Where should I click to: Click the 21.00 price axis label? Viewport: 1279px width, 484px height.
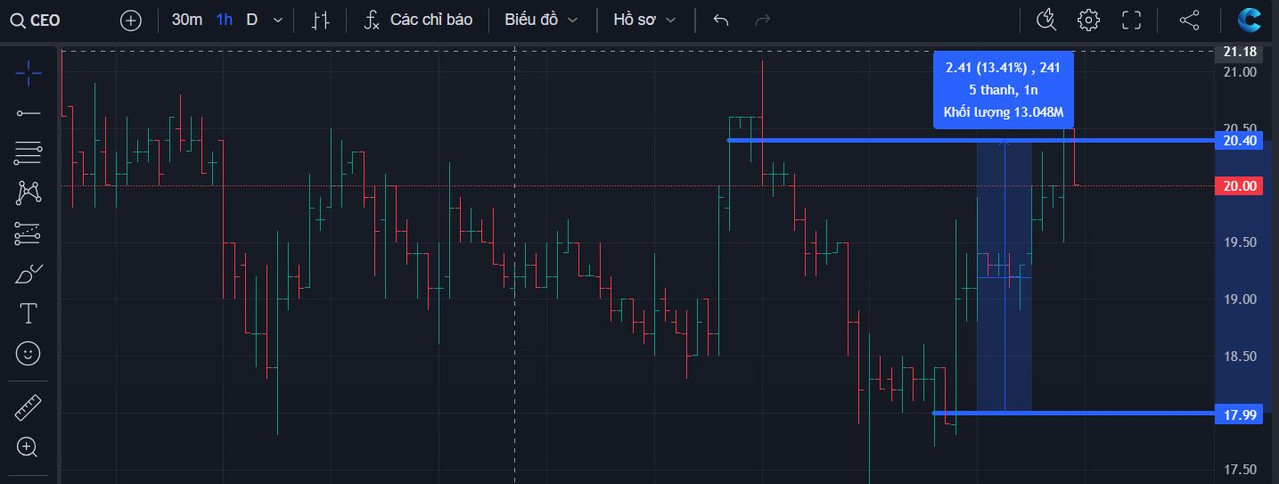click(x=1240, y=72)
